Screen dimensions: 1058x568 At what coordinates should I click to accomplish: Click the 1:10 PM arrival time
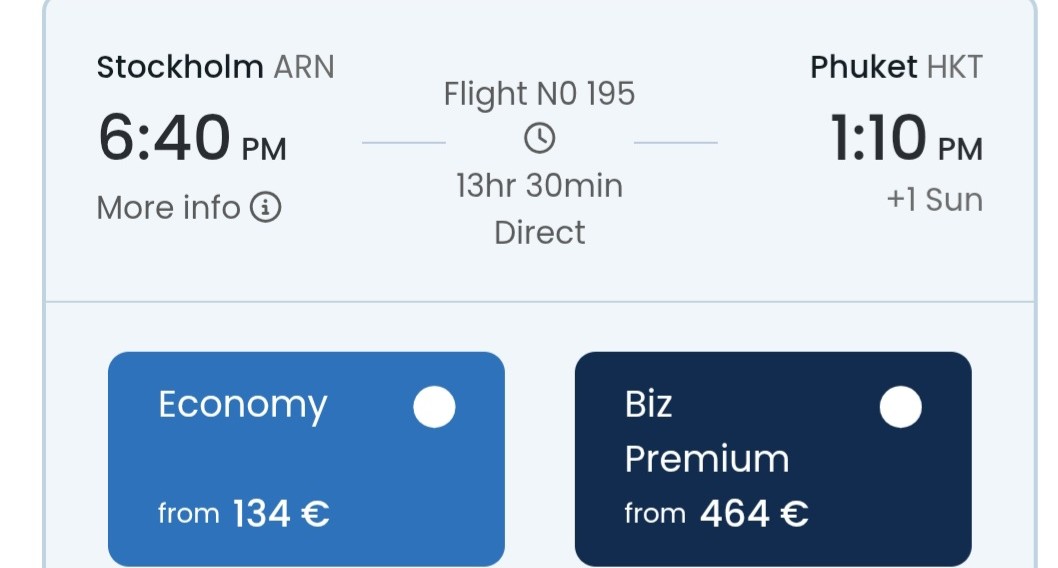coord(906,138)
